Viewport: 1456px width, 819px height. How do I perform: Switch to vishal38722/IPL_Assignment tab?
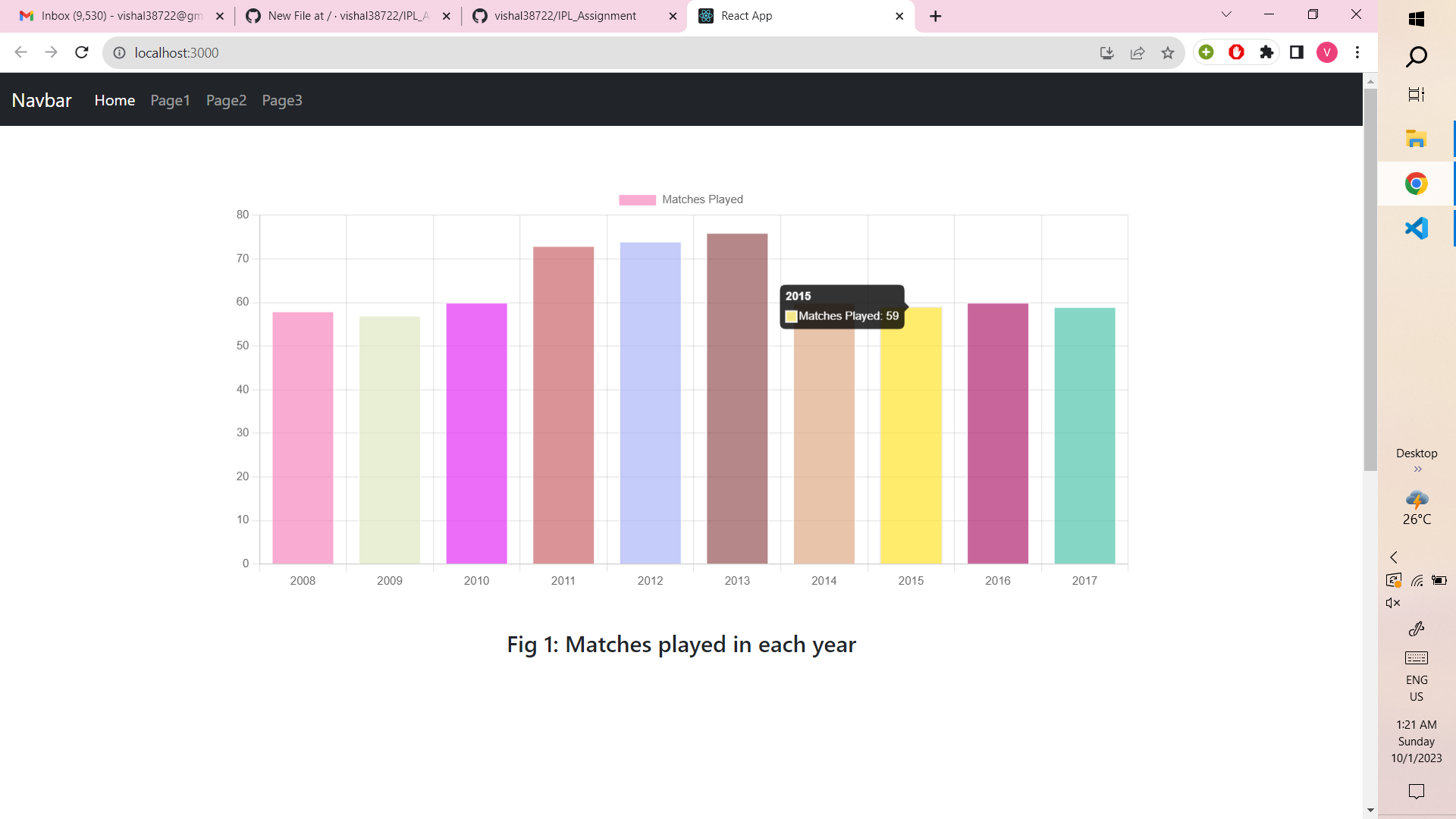point(574,16)
